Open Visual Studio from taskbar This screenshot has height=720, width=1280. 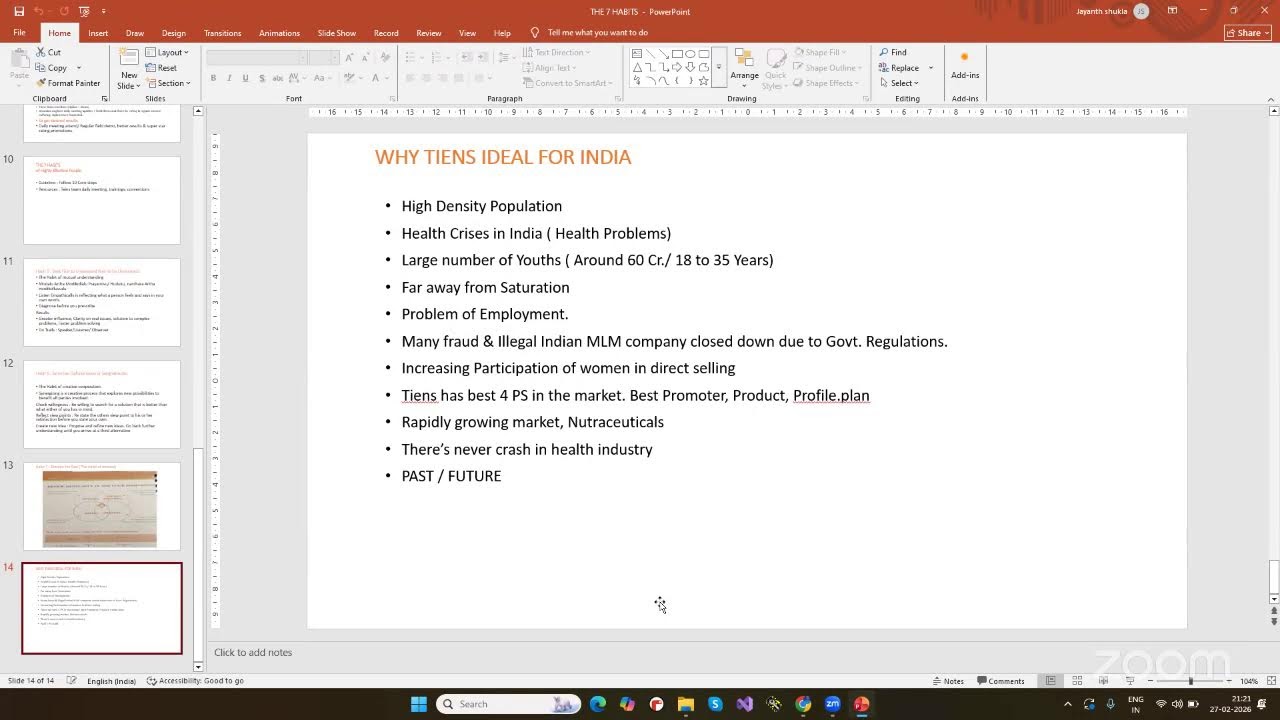(x=745, y=704)
